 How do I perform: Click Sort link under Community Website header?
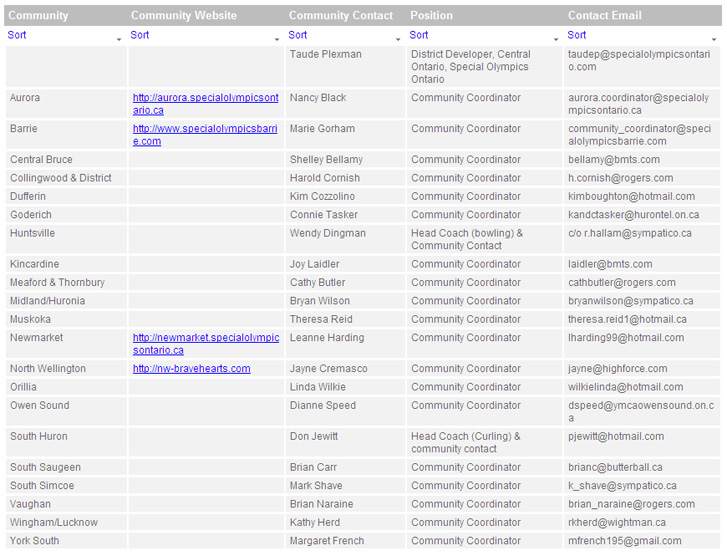click(140, 35)
